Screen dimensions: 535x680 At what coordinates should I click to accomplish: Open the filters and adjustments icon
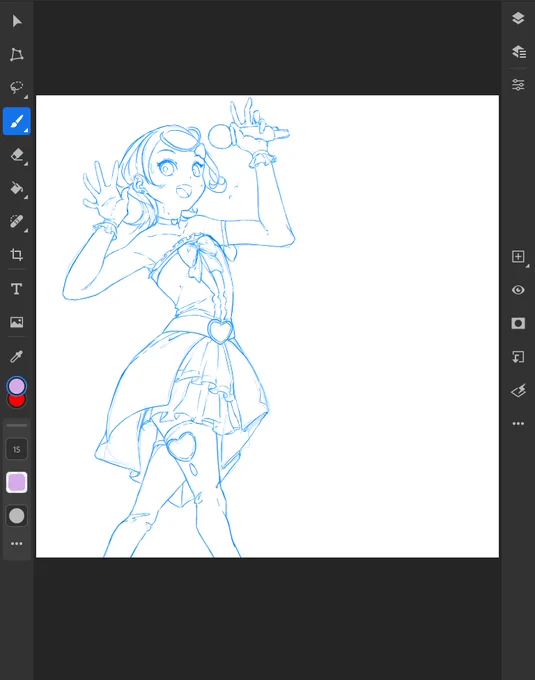point(518,390)
